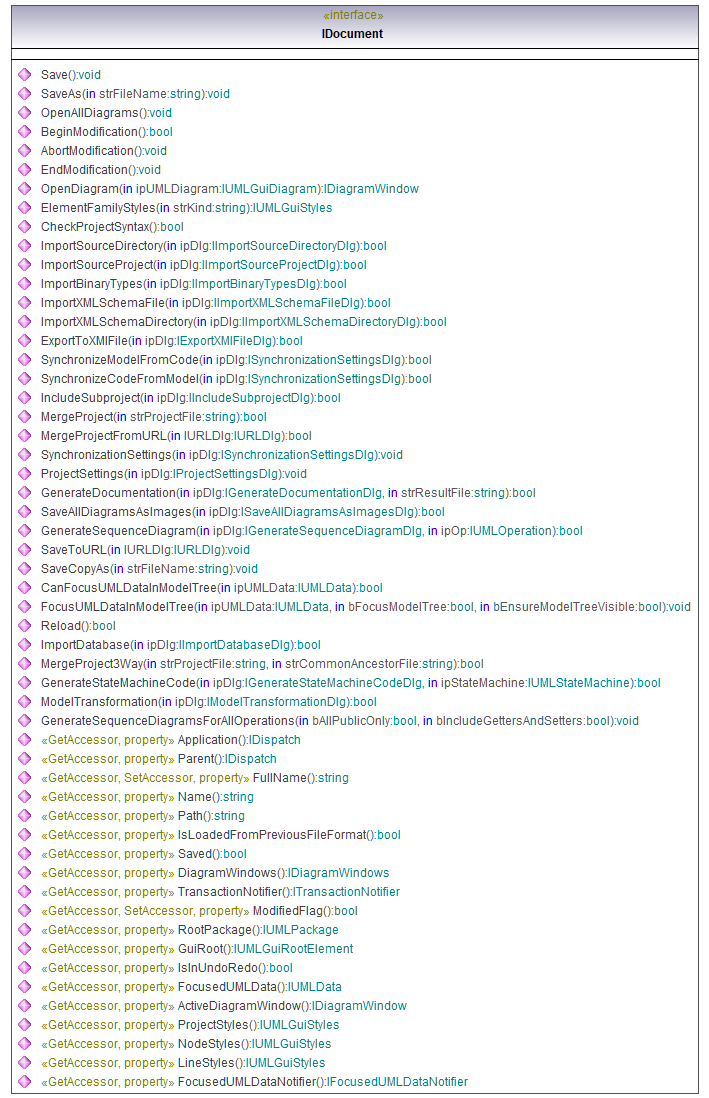Screen dimensions: 709x1098
Task: Click the icon next to ExportToXMIFile
Action: pos(24,341)
